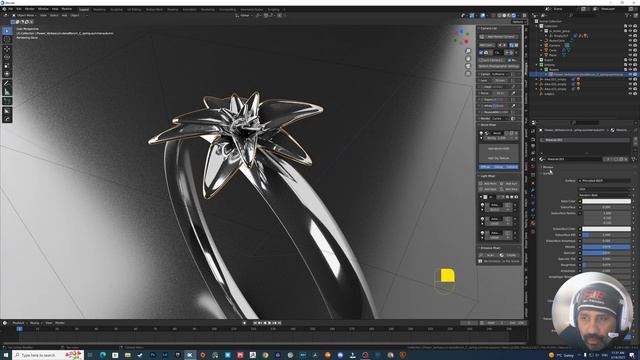Click the timeline current frame marker
The width and height of the screenshot is (640, 360).
19,329
